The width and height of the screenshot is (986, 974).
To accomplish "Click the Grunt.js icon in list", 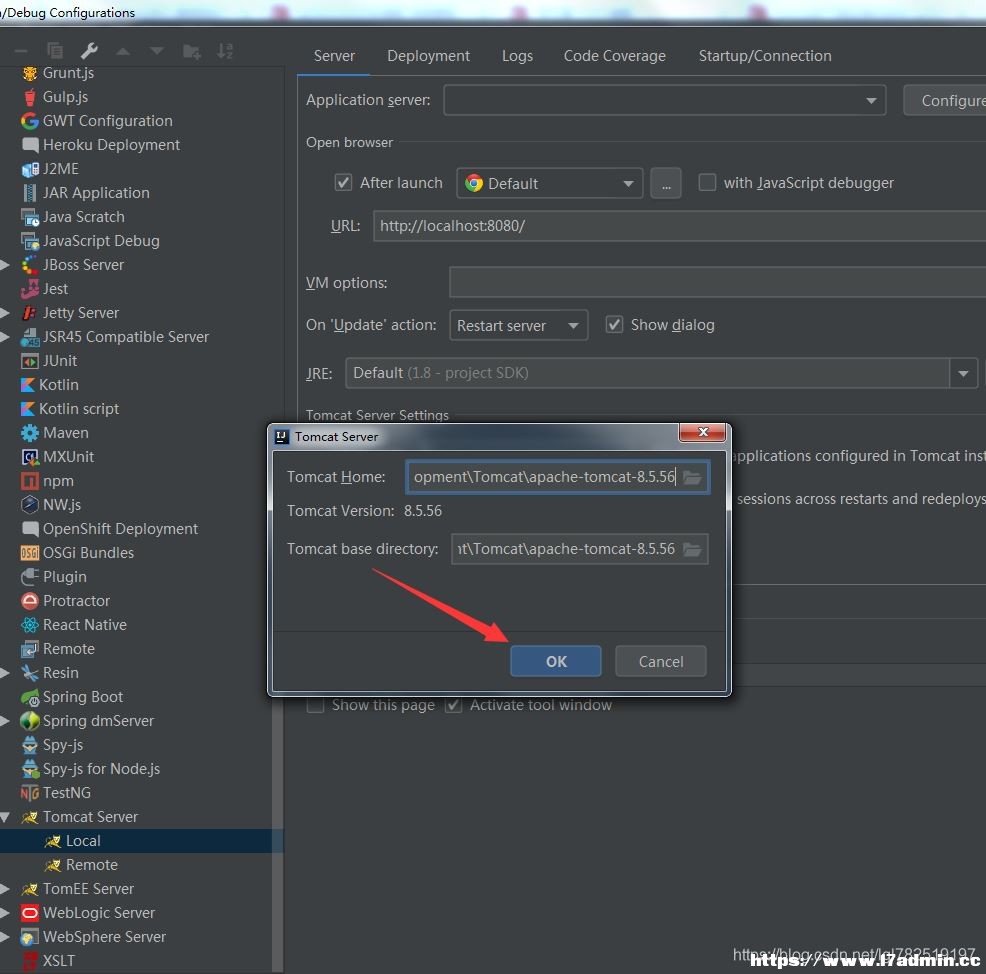I will coord(30,74).
